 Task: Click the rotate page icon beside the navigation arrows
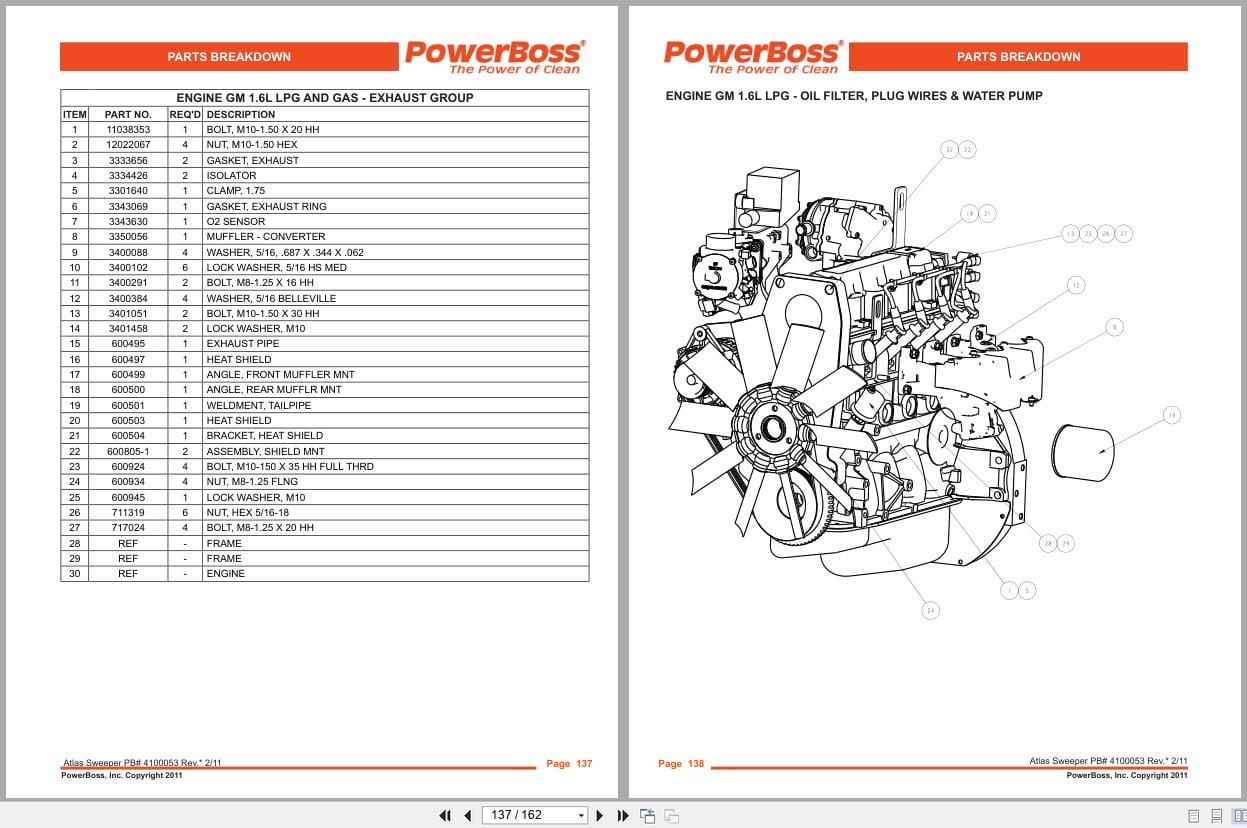(x=647, y=816)
